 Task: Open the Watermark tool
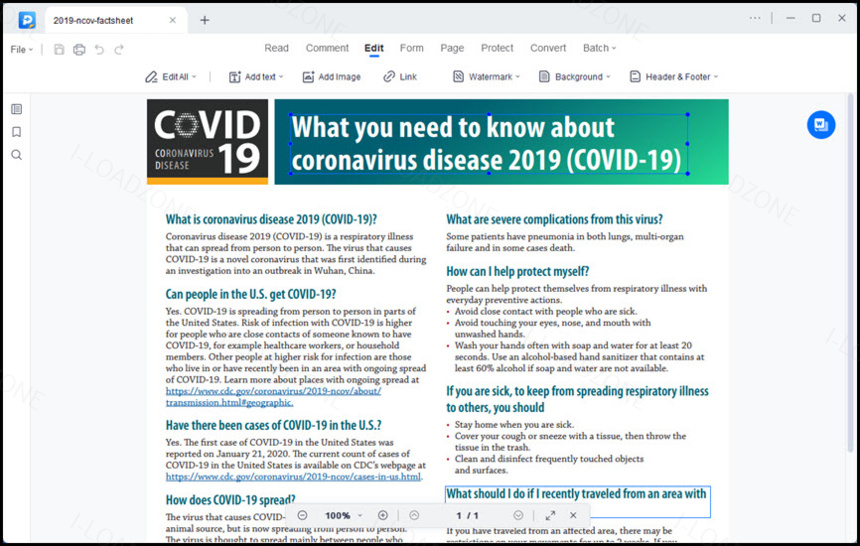(x=486, y=77)
